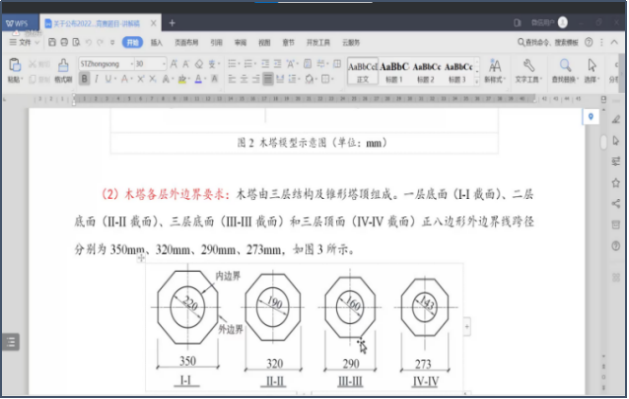
Task: Open the 审阅 ribbon tab
Action: tap(241, 43)
